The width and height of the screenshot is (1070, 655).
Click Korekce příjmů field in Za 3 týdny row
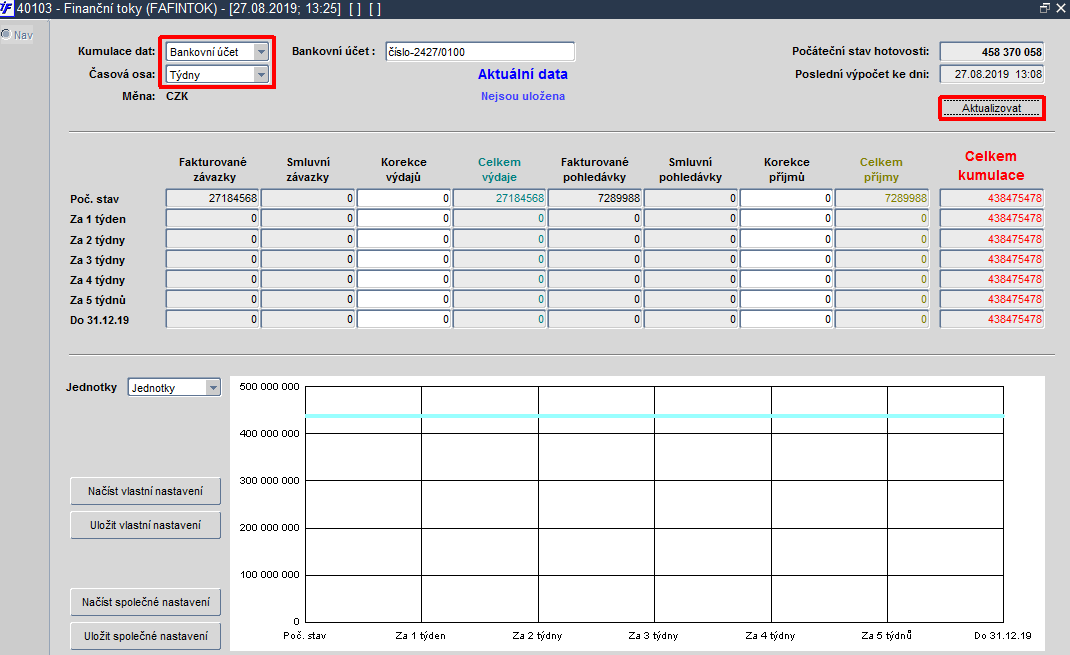coord(786,259)
